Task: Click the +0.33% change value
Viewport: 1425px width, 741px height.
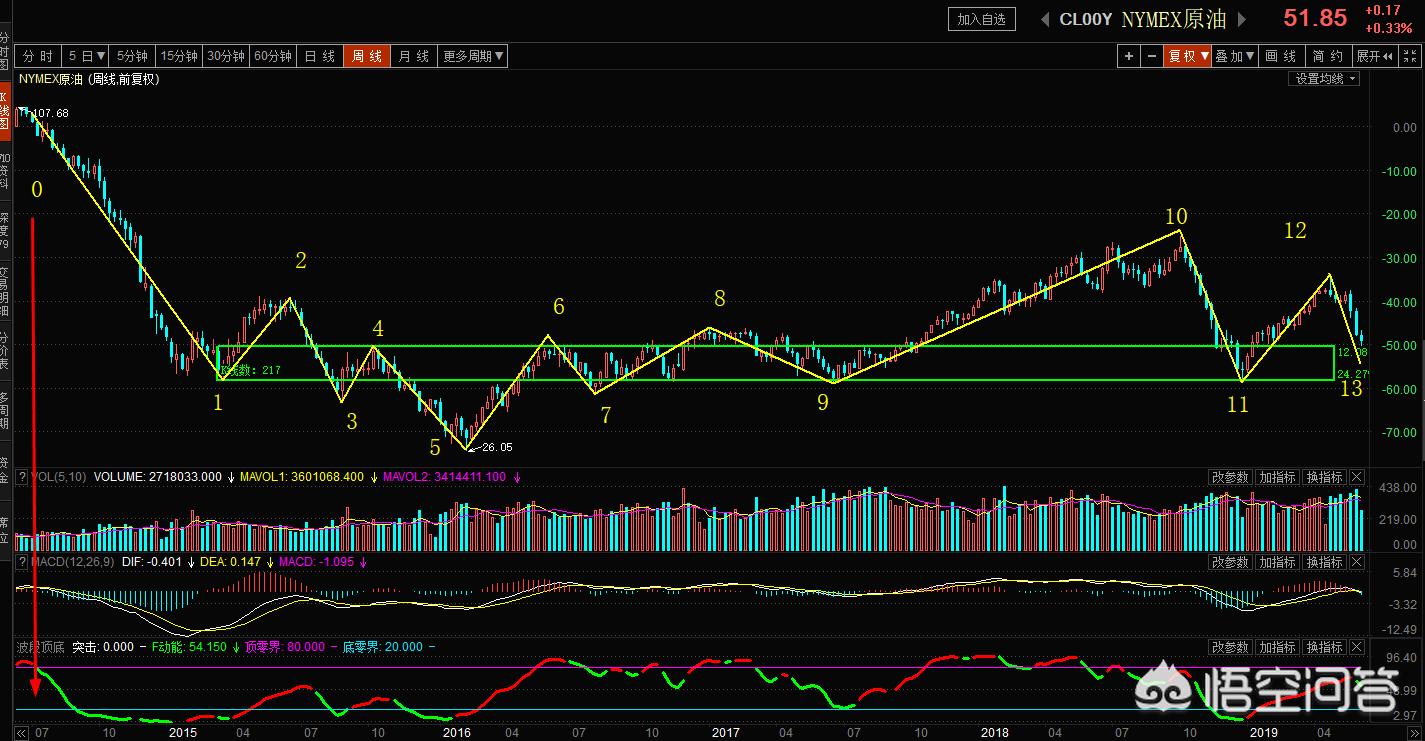Action: 1390,28
